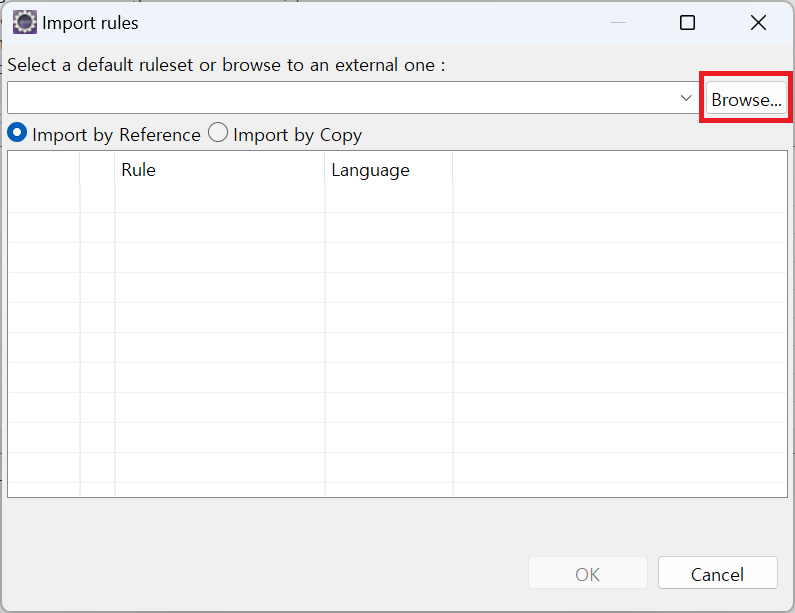Click the first empty cell under Language
Viewport: 795px width, 613px height.
click(388, 198)
